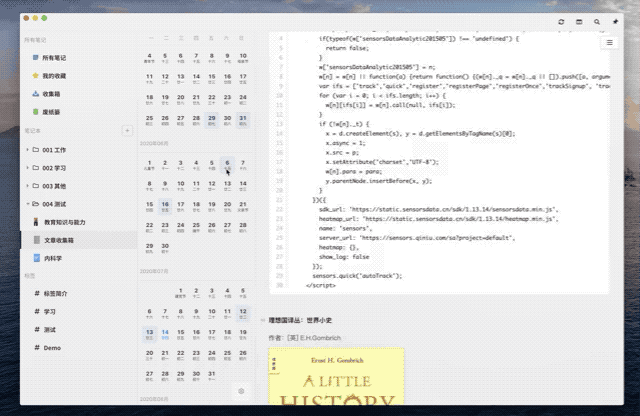Open search with the magnifier icon
The width and height of the screenshot is (640, 416).
point(597,22)
